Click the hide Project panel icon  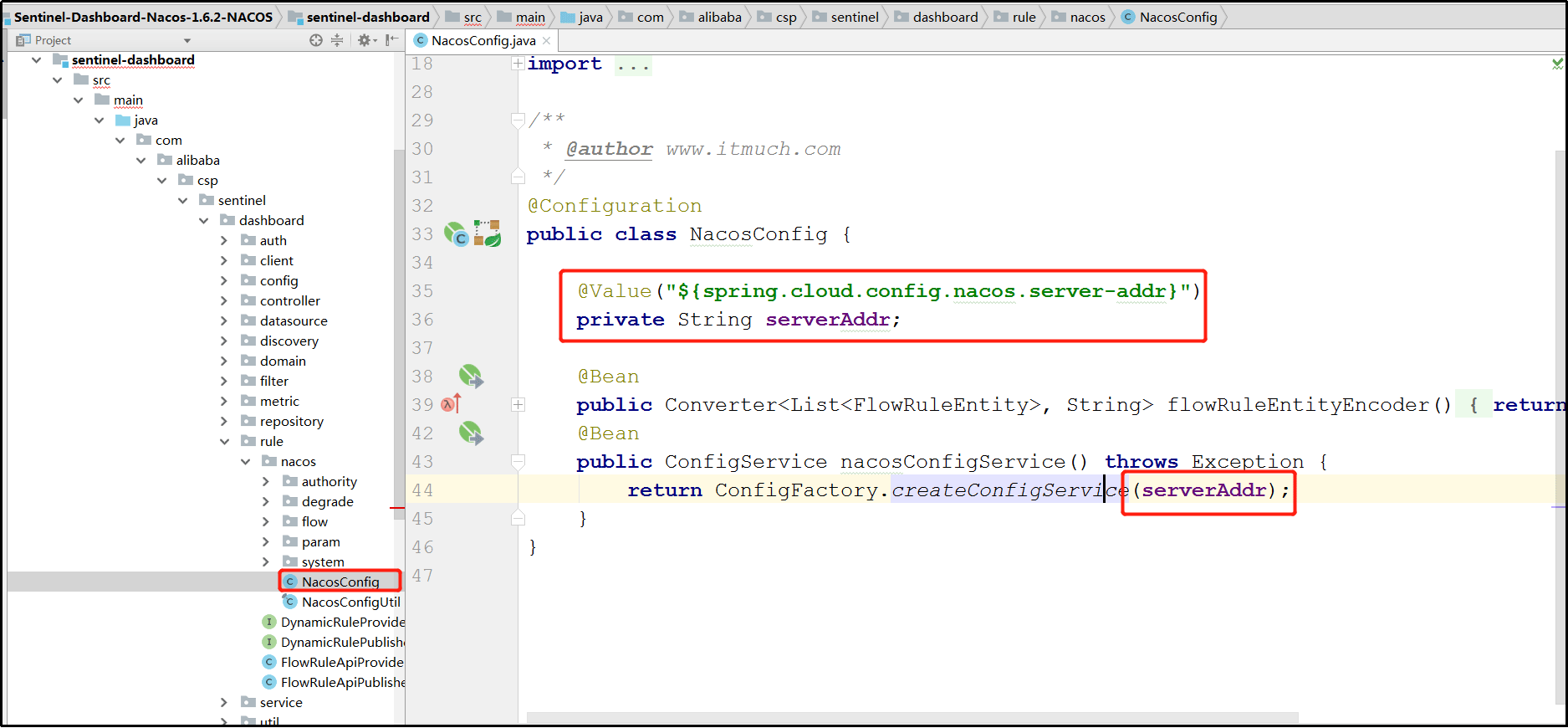coord(391,40)
